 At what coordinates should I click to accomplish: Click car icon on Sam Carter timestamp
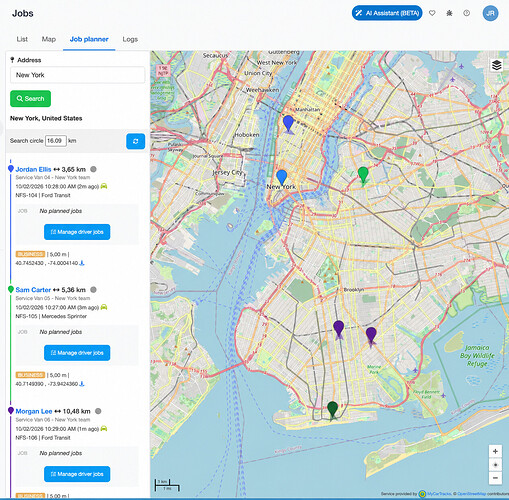click(104, 307)
